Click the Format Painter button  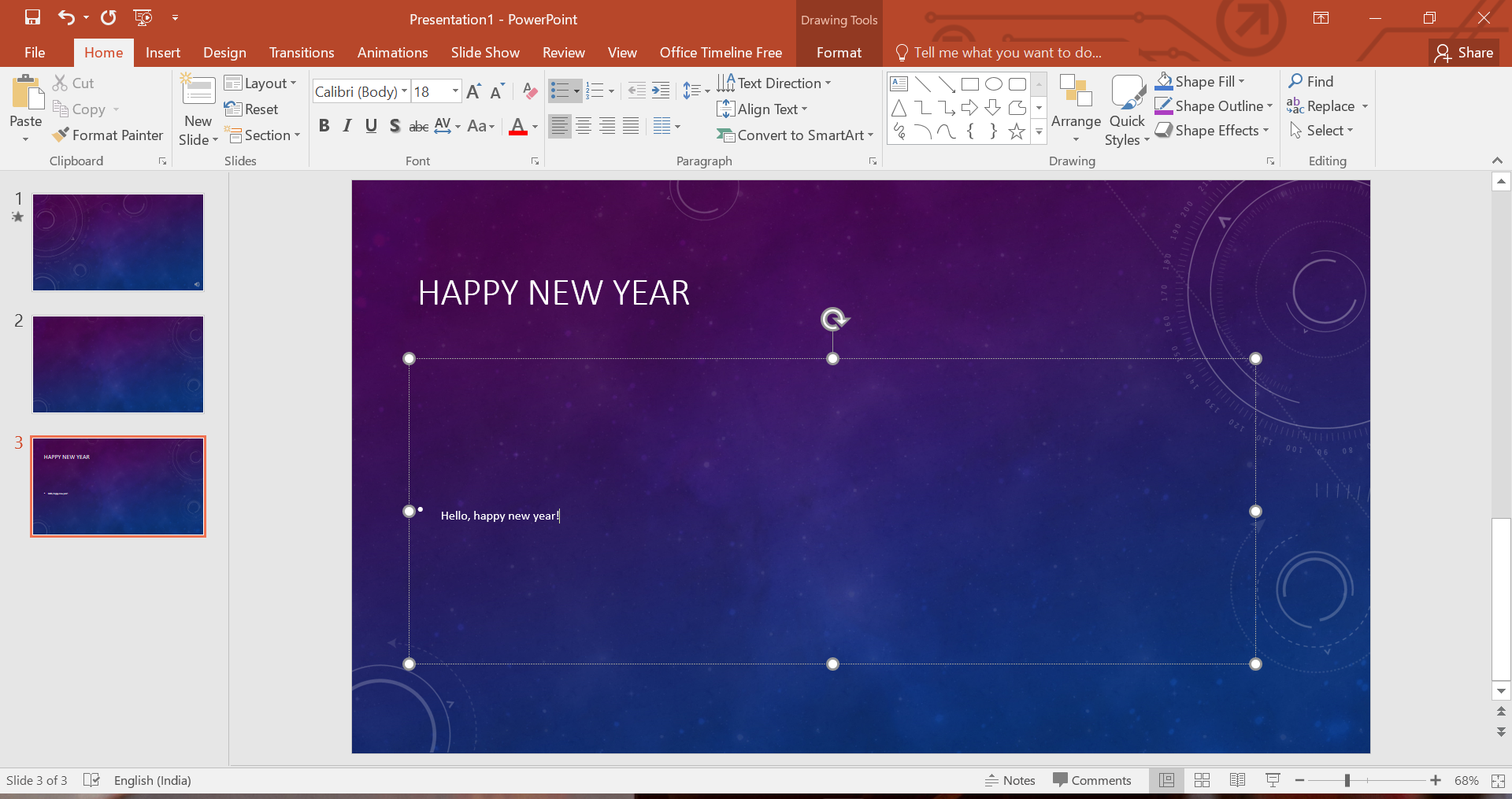(x=108, y=135)
